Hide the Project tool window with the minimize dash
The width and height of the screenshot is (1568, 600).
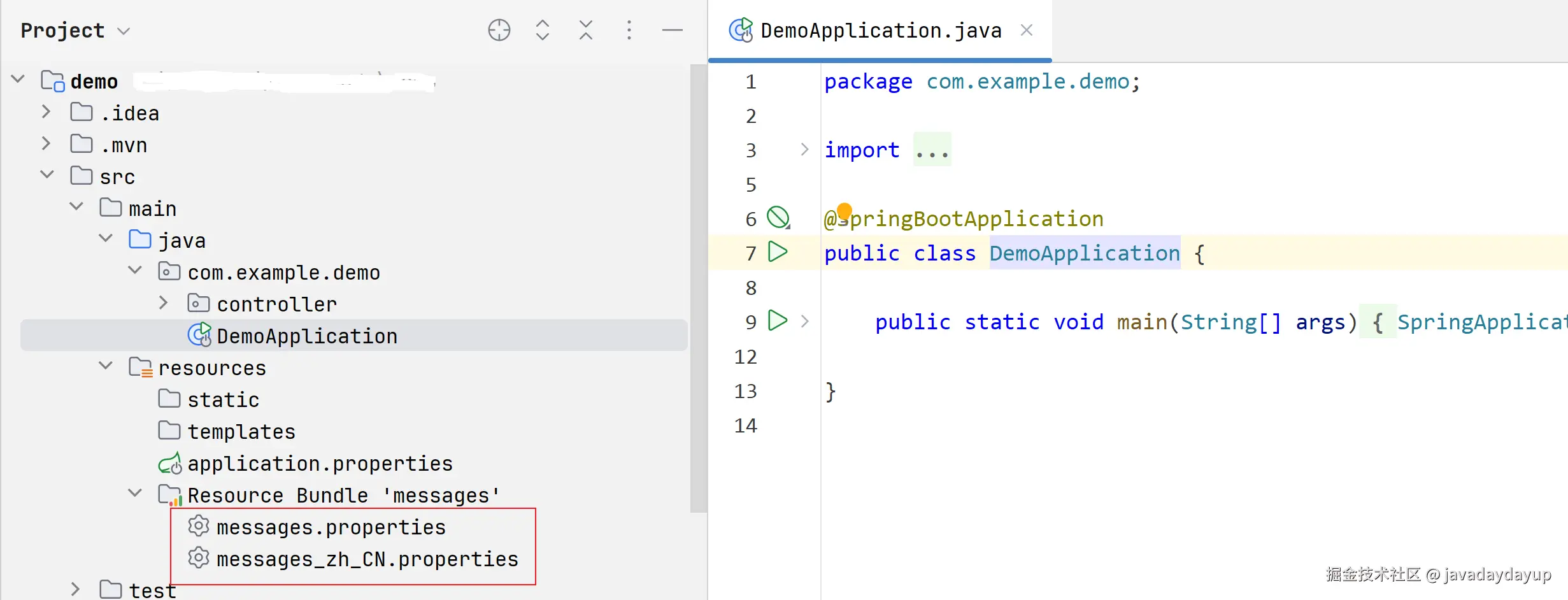tap(673, 30)
